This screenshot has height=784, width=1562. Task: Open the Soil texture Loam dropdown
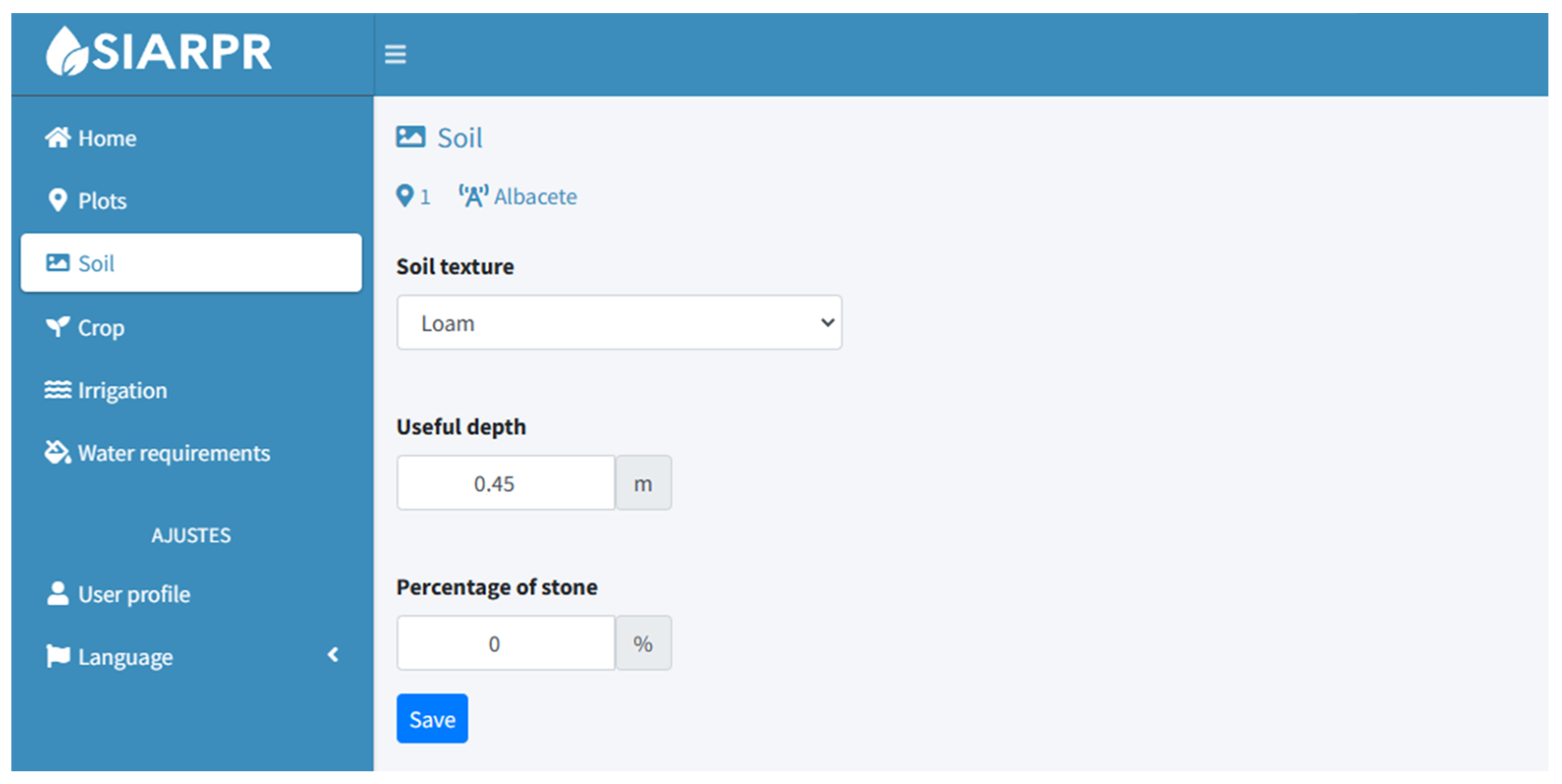tap(619, 323)
